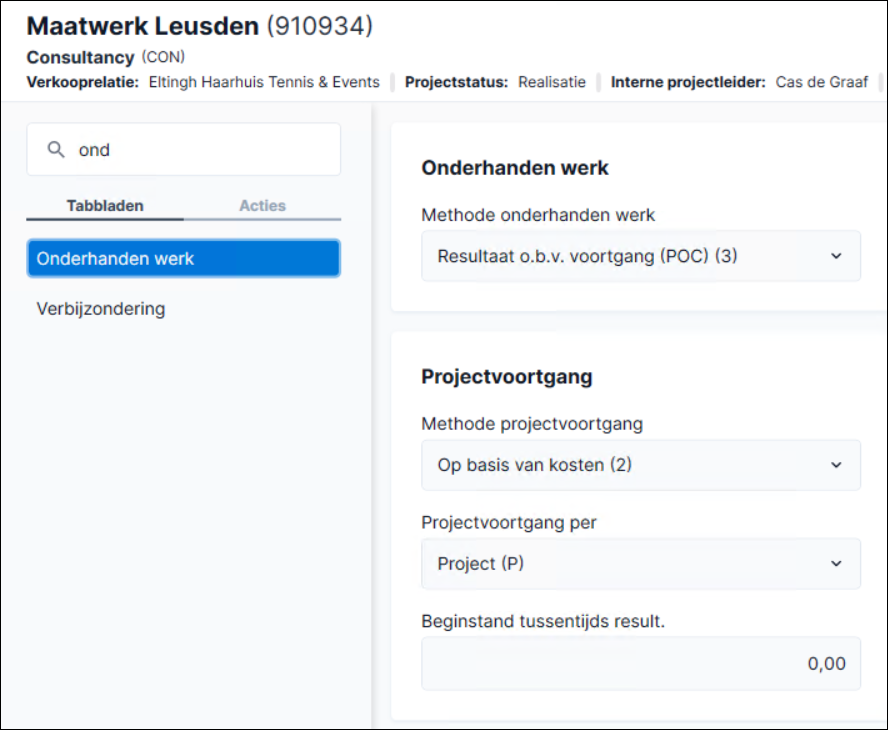Click project leader name Cas de Graaf

click(821, 82)
